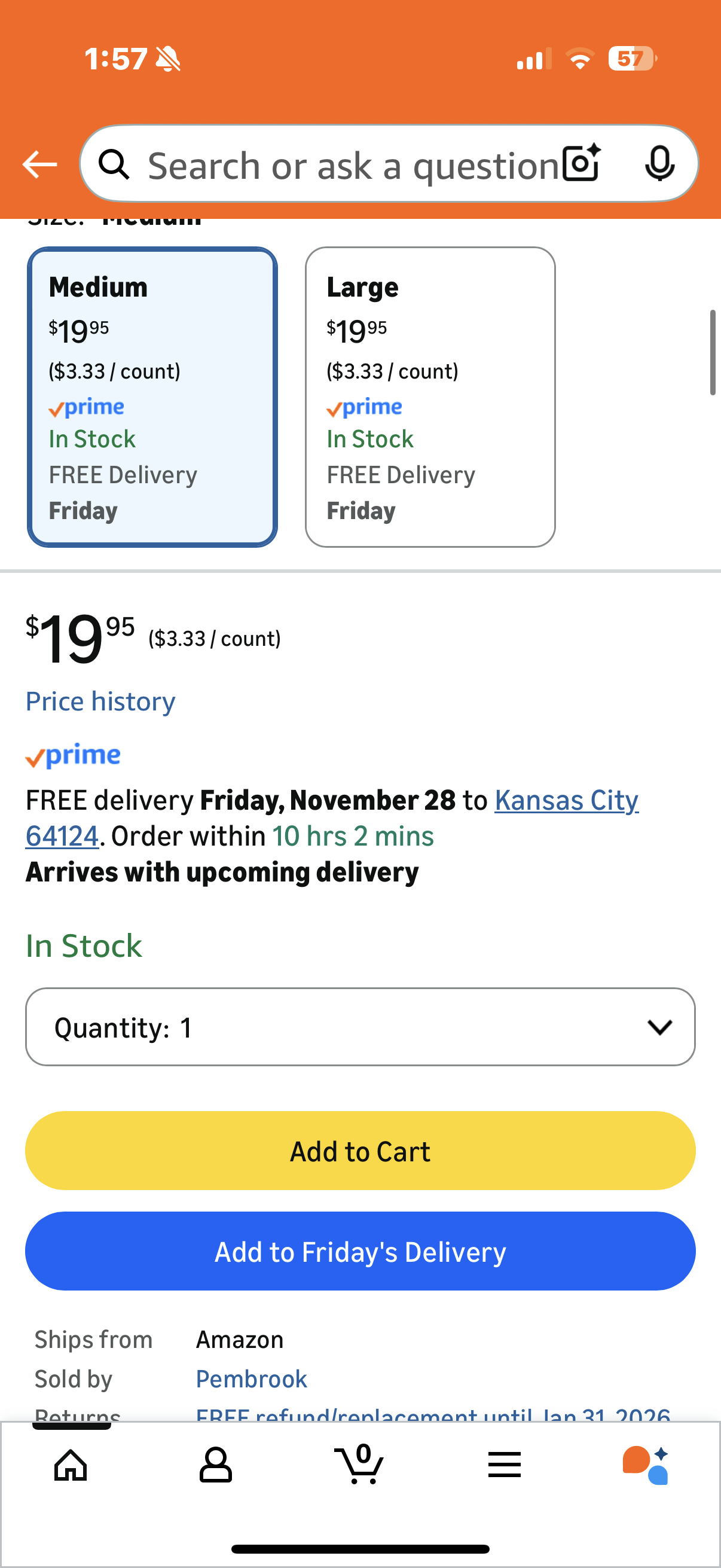This screenshot has height=1568, width=721.
Task: Select the Medium size option
Action: point(152,397)
